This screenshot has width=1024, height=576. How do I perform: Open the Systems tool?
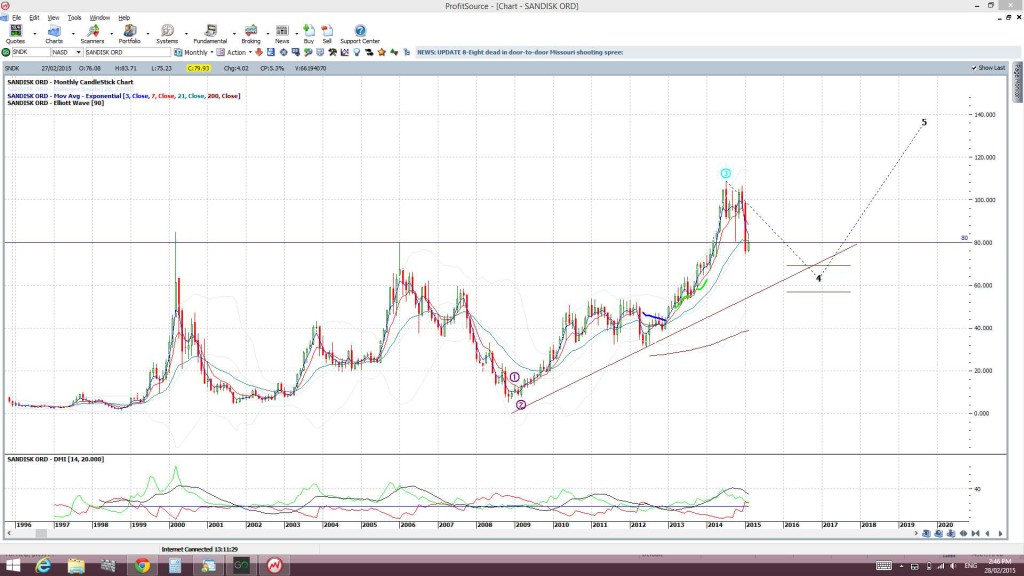167,34
